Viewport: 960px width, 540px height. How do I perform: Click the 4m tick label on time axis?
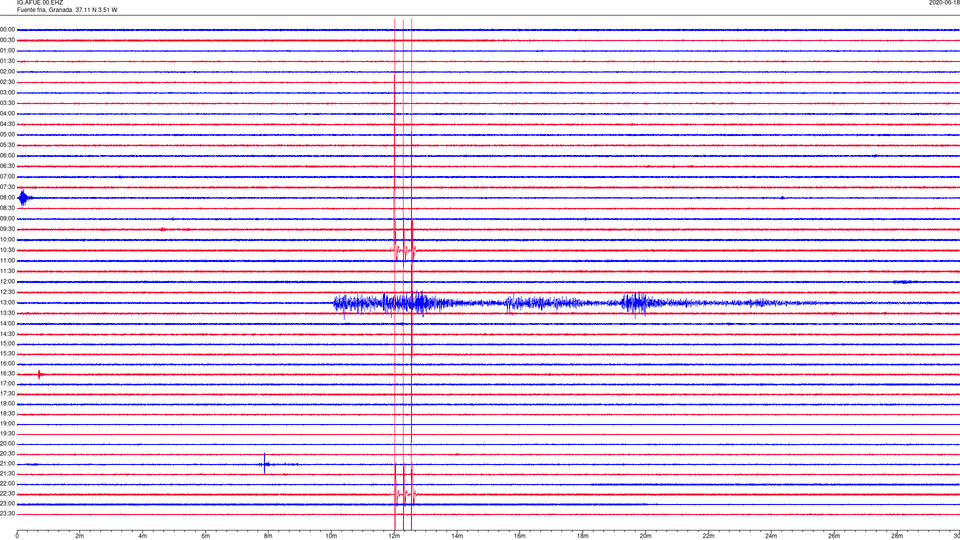coord(143,536)
